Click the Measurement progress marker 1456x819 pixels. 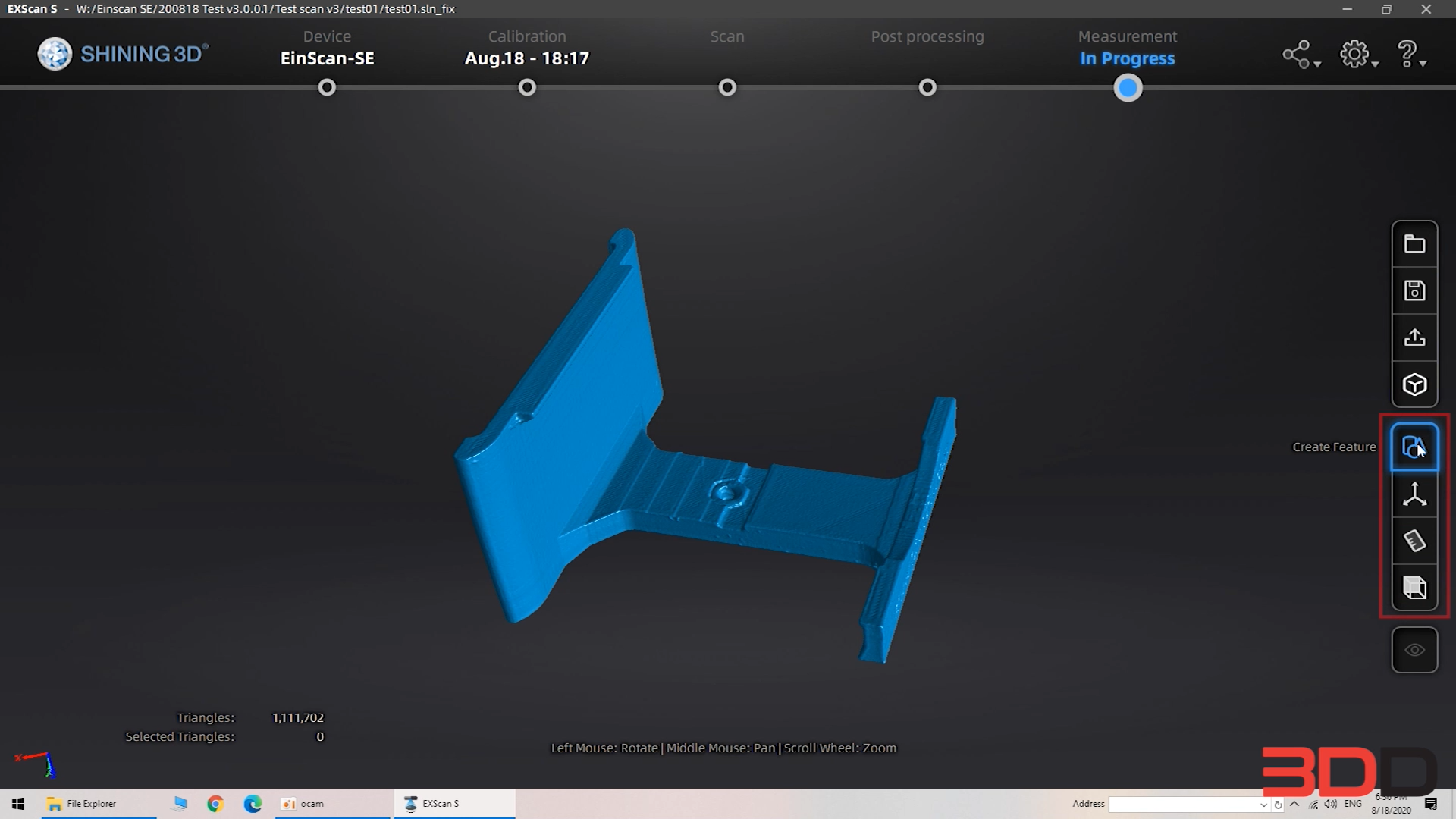1128,88
